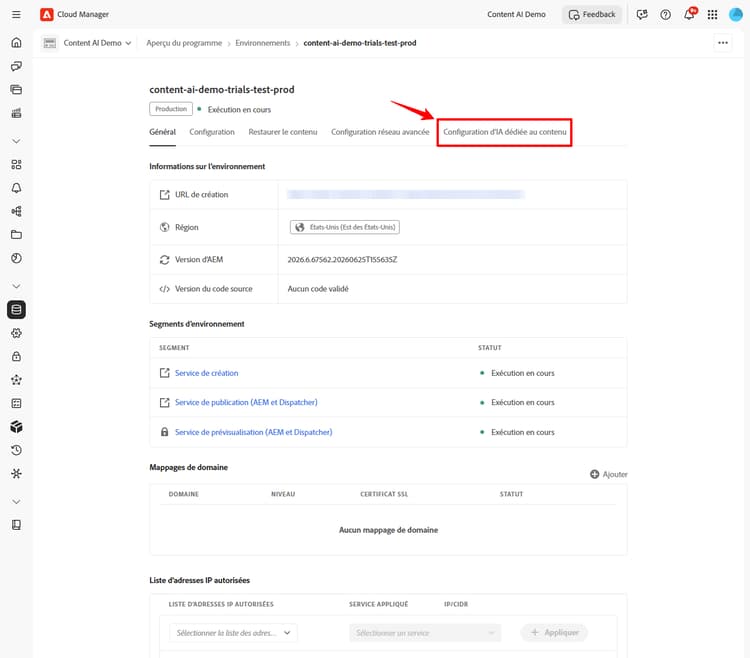Open the folder icon in sidebar
750x658 pixels.
16,235
